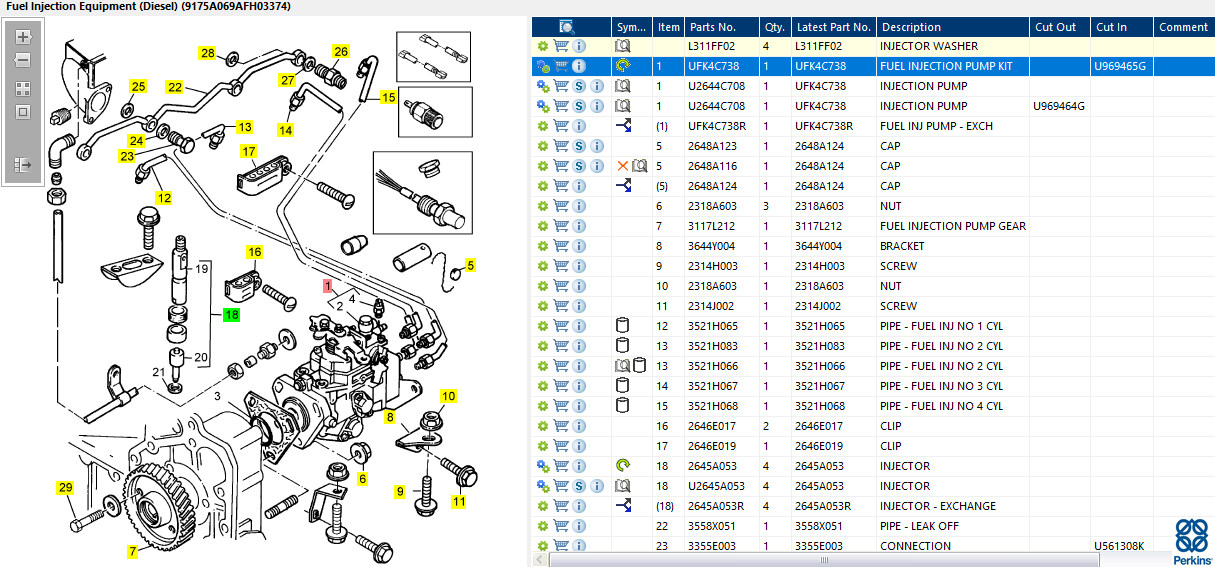Screen dimensions: 1215x567
Task: Click the list-with-arrow icon in diagram toolbar
Action: (x=23, y=164)
